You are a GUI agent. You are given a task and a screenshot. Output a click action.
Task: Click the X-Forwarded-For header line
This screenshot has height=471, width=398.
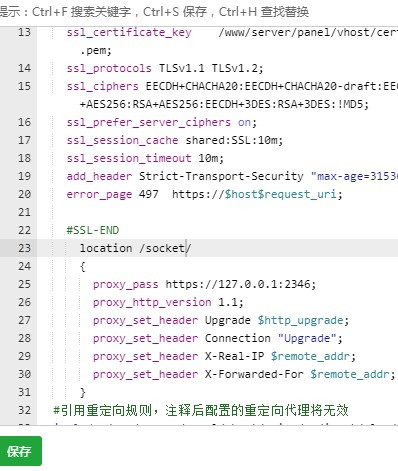[x=244, y=374]
